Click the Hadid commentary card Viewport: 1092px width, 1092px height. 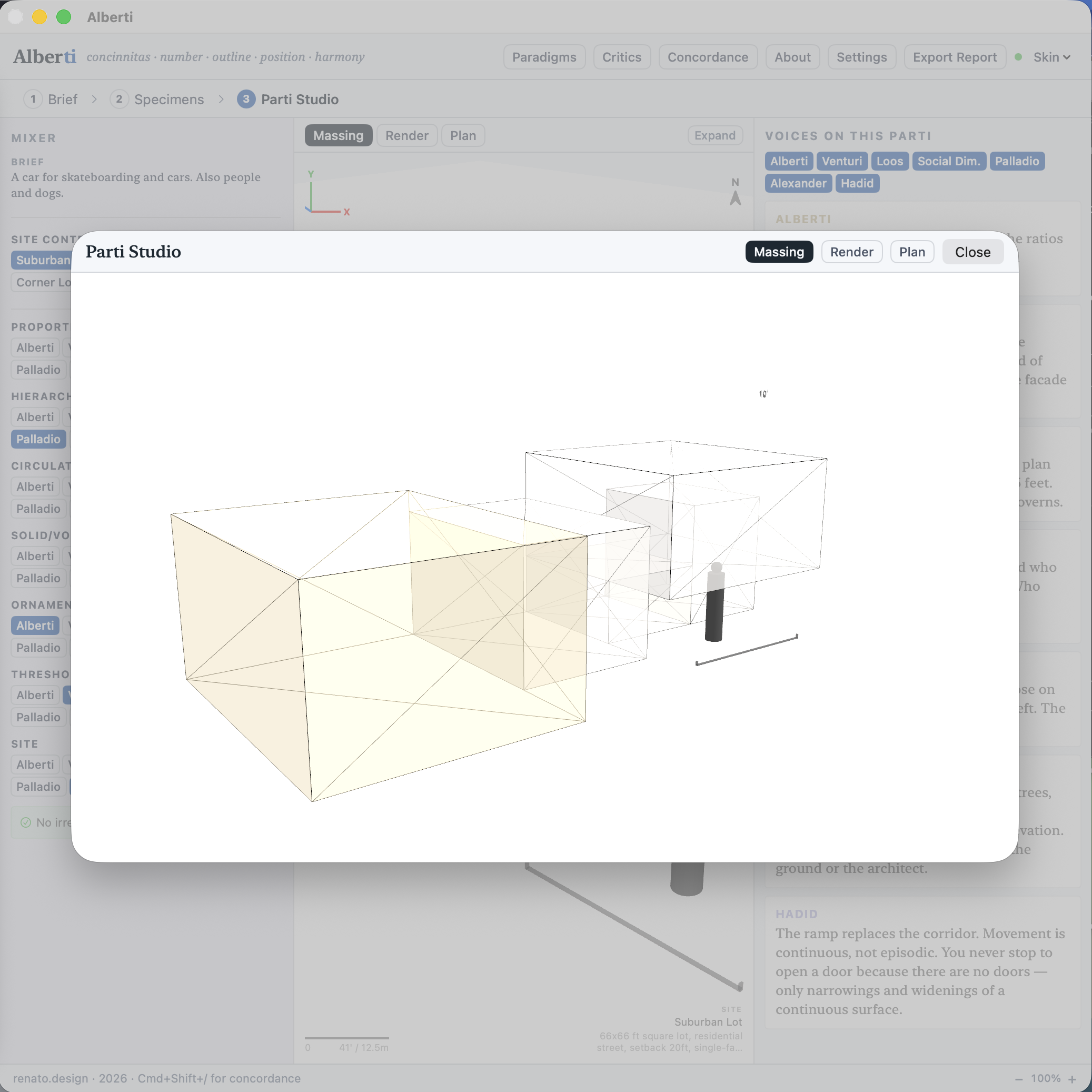922,962
